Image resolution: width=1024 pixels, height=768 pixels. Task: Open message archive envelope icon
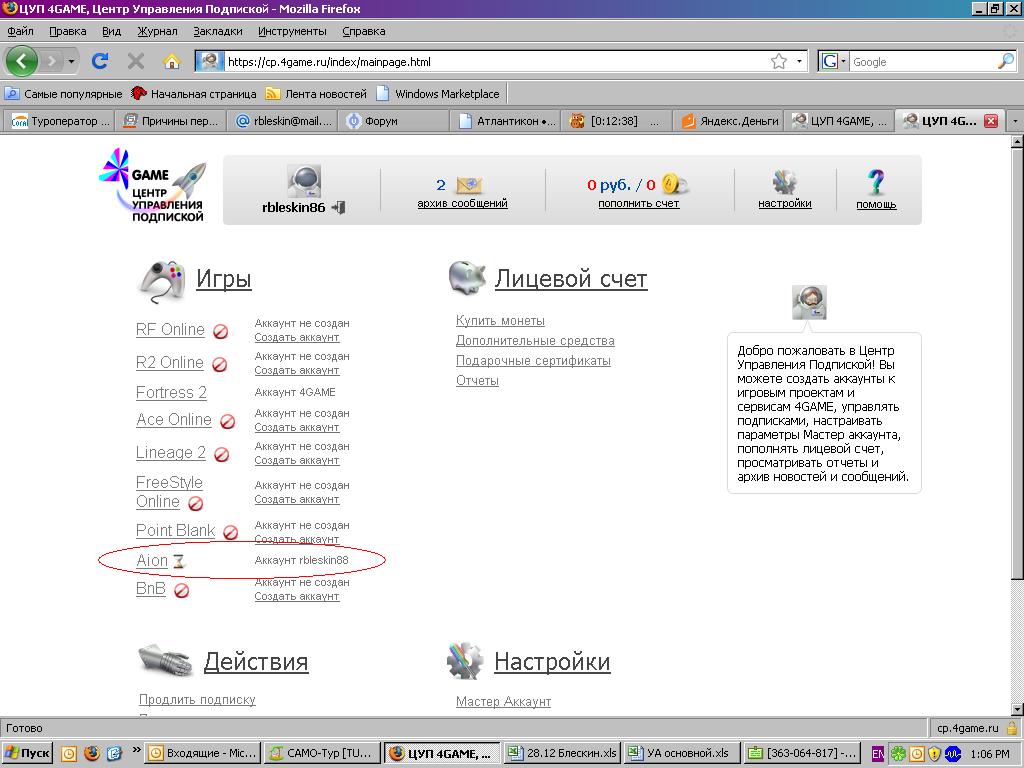click(x=469, y=185)
